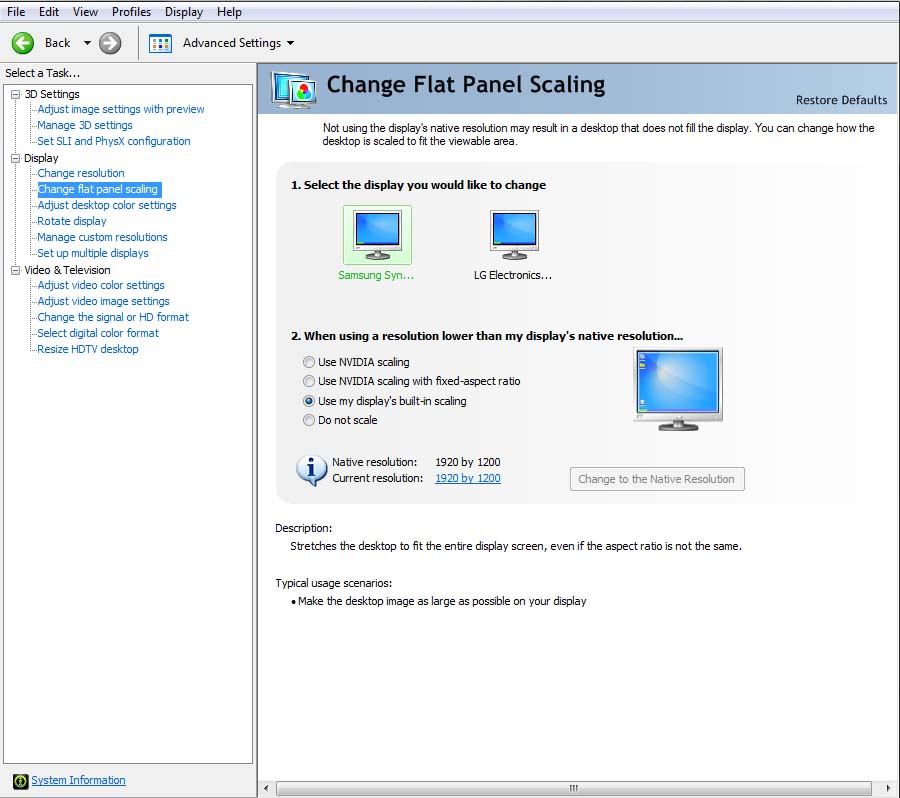Click the native resolution value 1920 by 1200

[x=468, y=462]
